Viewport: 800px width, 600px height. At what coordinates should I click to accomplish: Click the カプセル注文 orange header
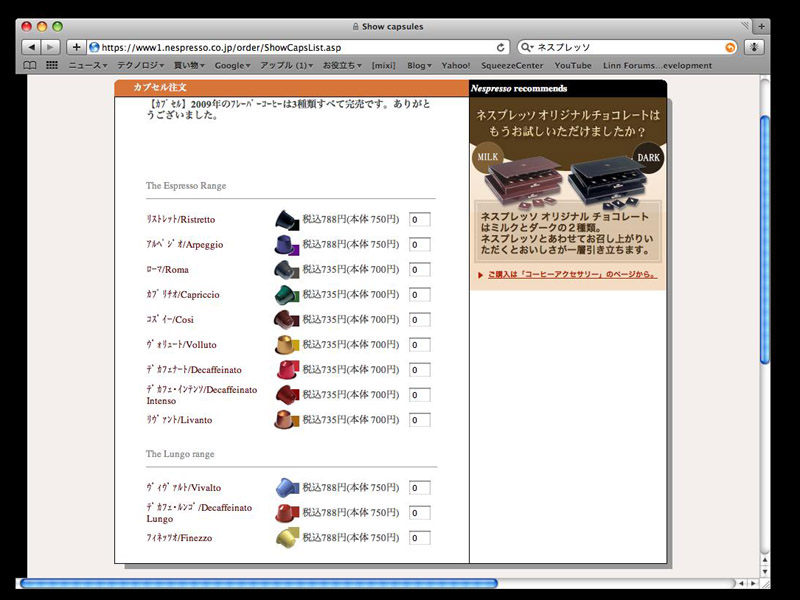click(291, 87)
